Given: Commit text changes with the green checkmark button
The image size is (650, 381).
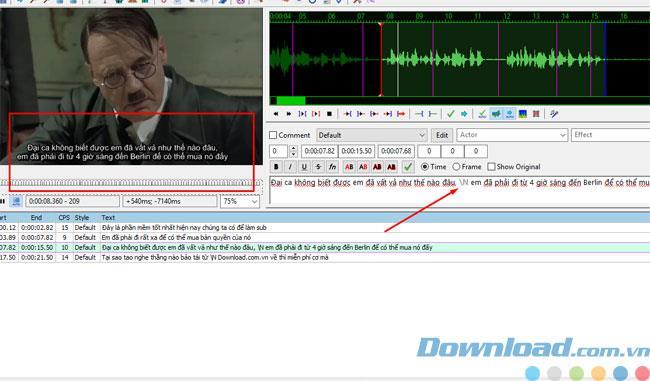Looking at the screenshot, I should pos(408,167).
